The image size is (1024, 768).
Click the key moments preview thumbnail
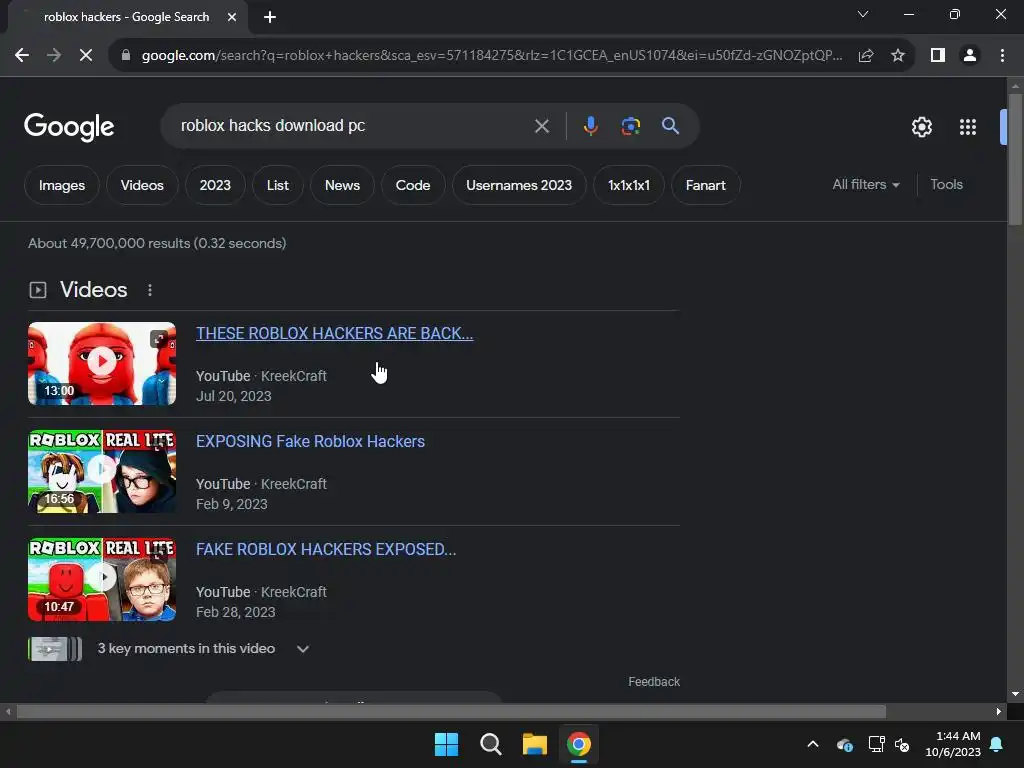pyautogui.click(x=55, y=649)
